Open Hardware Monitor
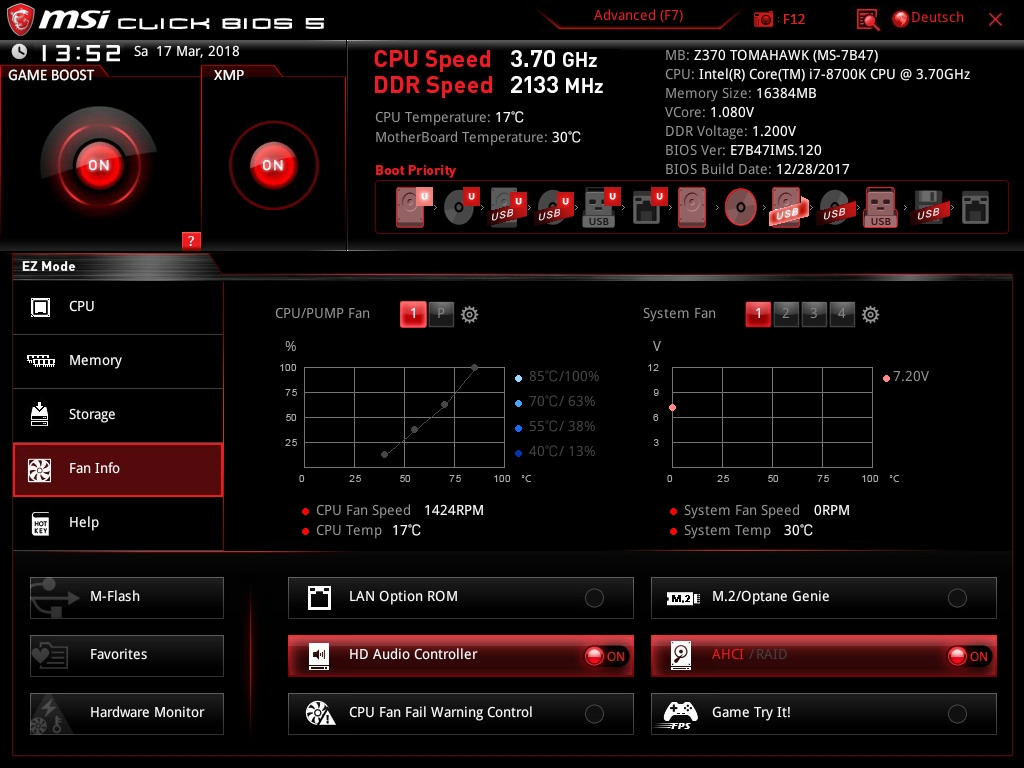 [x=127, y=714]
